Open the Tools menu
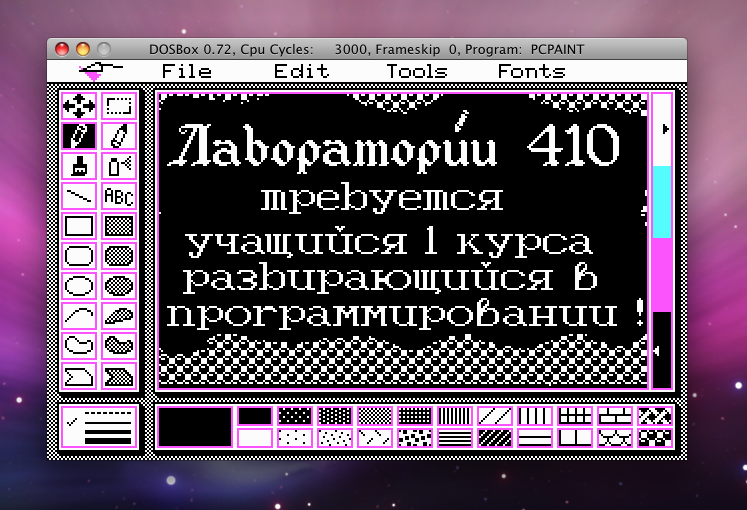 coord(417,71)
